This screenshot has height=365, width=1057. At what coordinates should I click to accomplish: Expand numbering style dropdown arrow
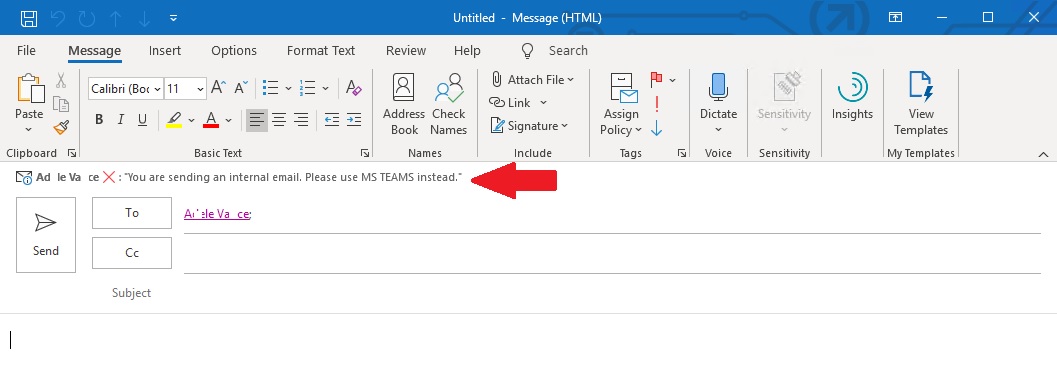(x=326, y=88)
